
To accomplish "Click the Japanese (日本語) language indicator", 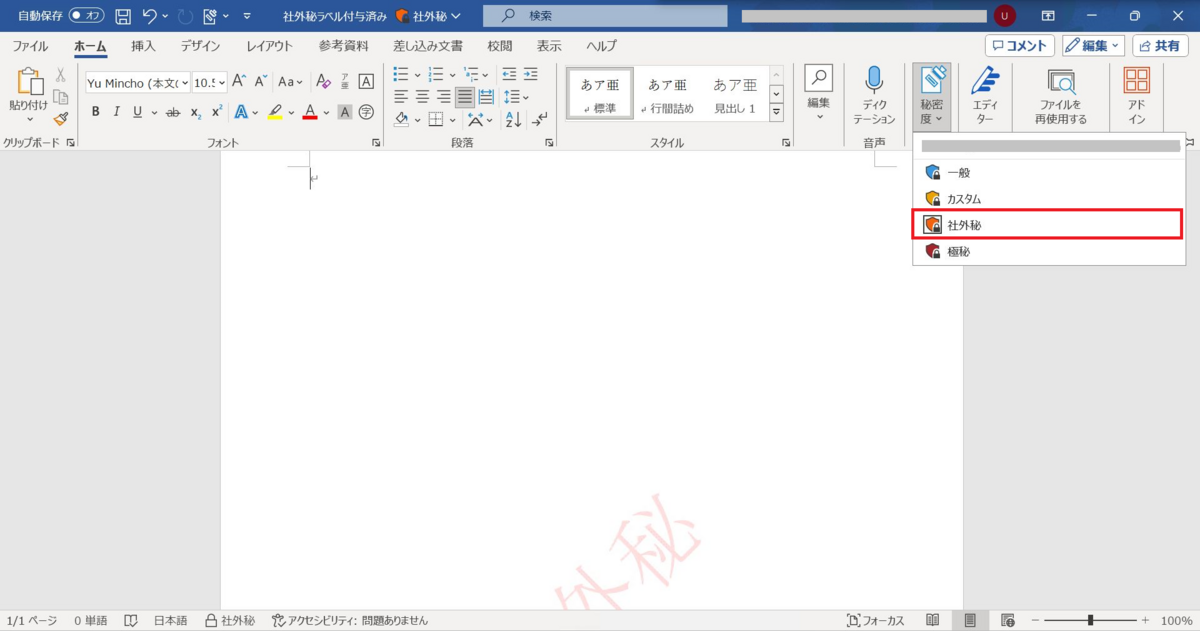I will point(170,620).
